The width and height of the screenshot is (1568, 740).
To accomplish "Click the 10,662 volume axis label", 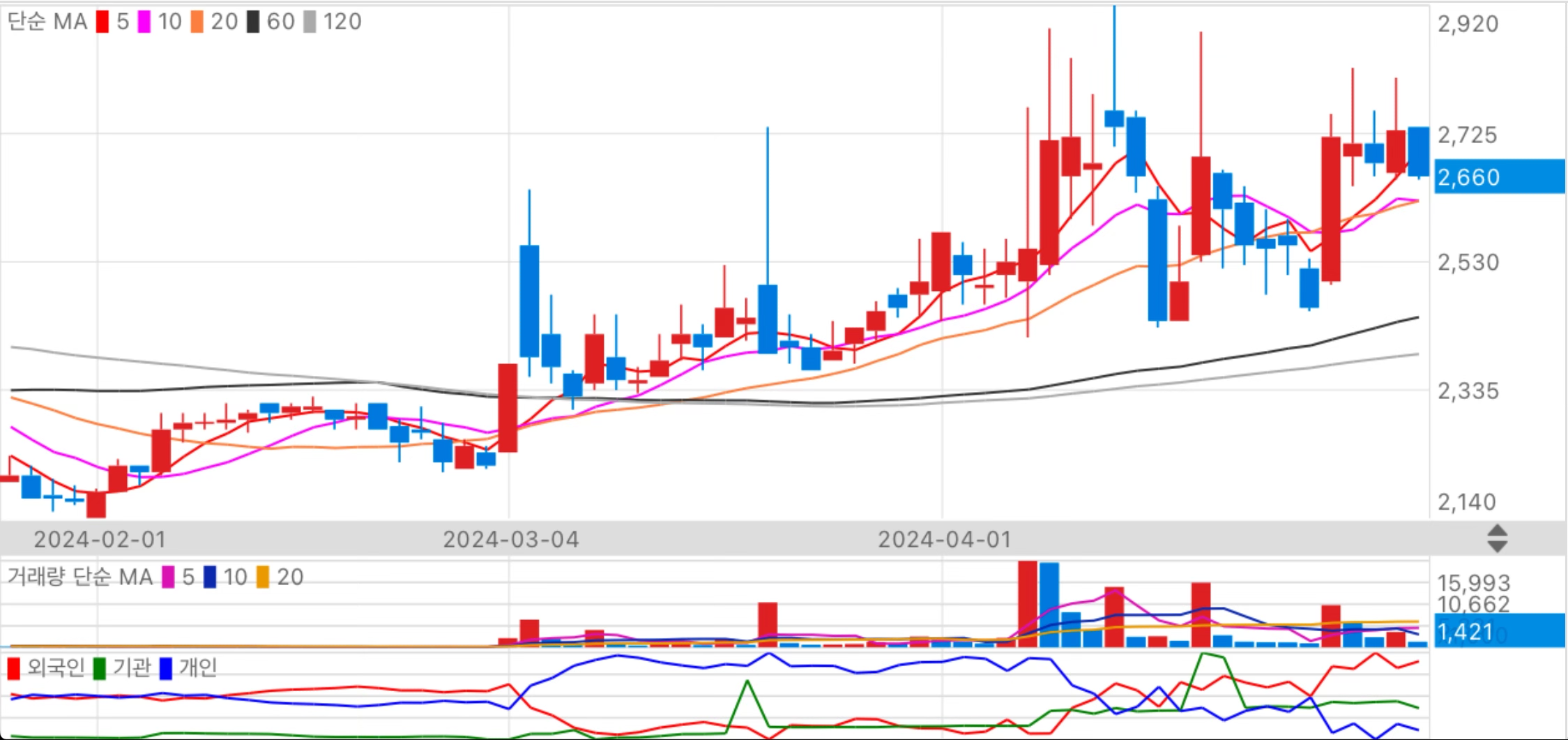I will click(x=1474, y=604).
